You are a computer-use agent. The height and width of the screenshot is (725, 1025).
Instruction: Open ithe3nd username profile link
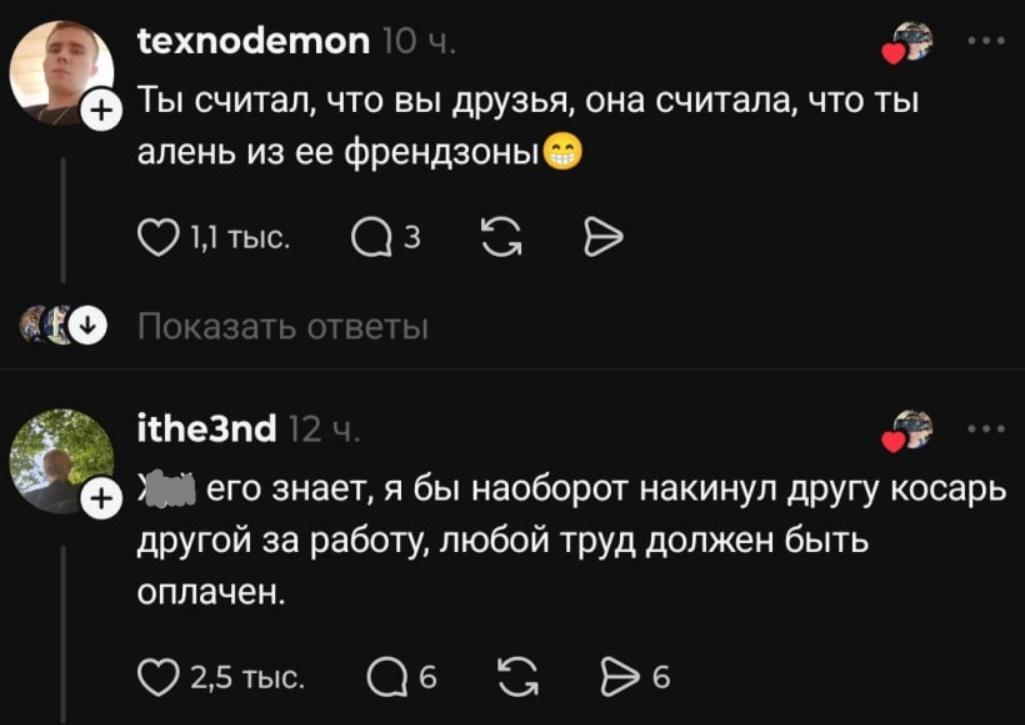[x=207, y=430]
